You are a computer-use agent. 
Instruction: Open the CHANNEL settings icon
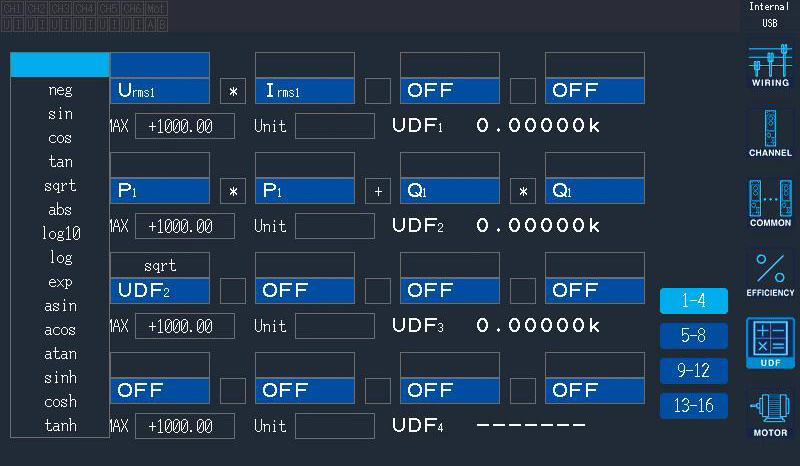[x=770, y=133]
